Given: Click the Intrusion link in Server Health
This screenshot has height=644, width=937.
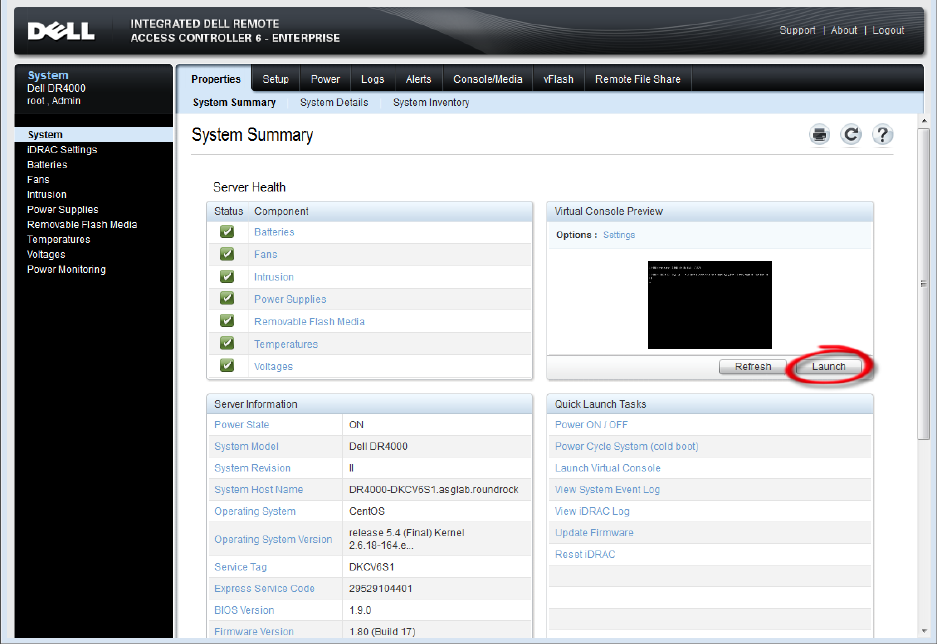Looking at the screenshot, I should click(x=274, y=277).
